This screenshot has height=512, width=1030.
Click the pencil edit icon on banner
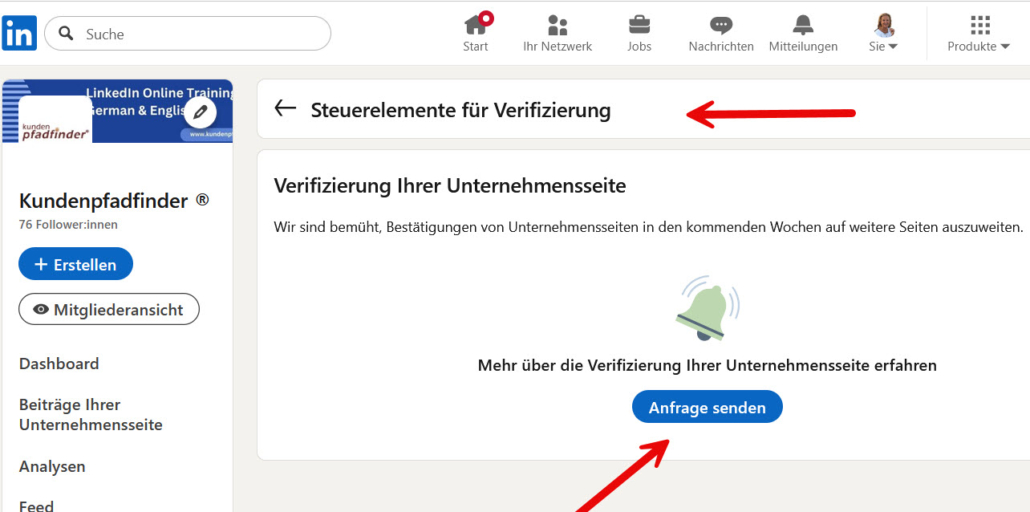coord(201,111)
